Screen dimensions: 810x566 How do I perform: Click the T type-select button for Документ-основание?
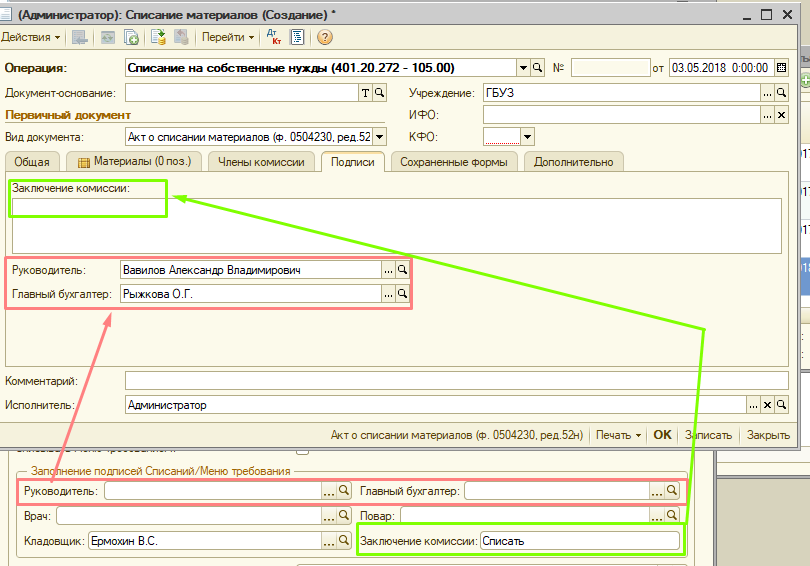365,93
